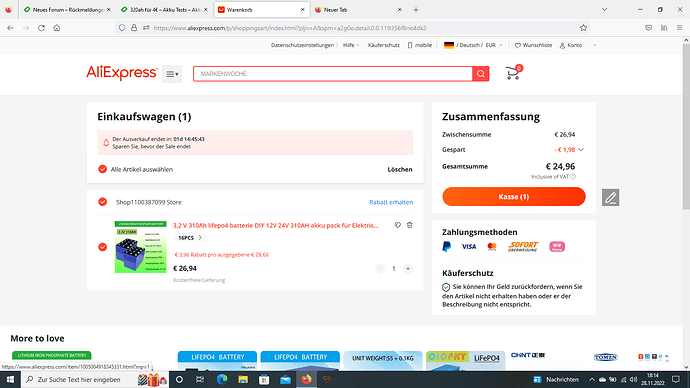Toggle the 3,2 V 310Ah battery item checkbox
This screenshot has width=690, height=388.
(x=103, y=247)
